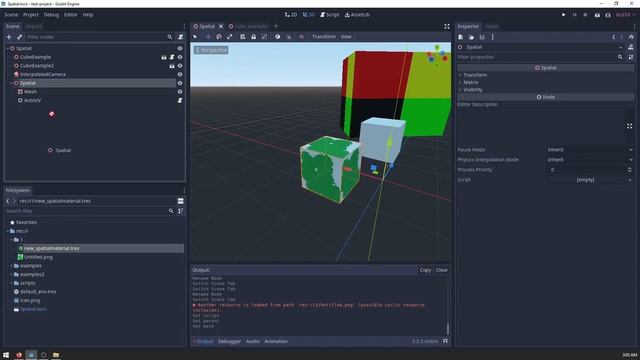
Task: Go to previous edited object in Inspector
Action: (x=613, y=37)
